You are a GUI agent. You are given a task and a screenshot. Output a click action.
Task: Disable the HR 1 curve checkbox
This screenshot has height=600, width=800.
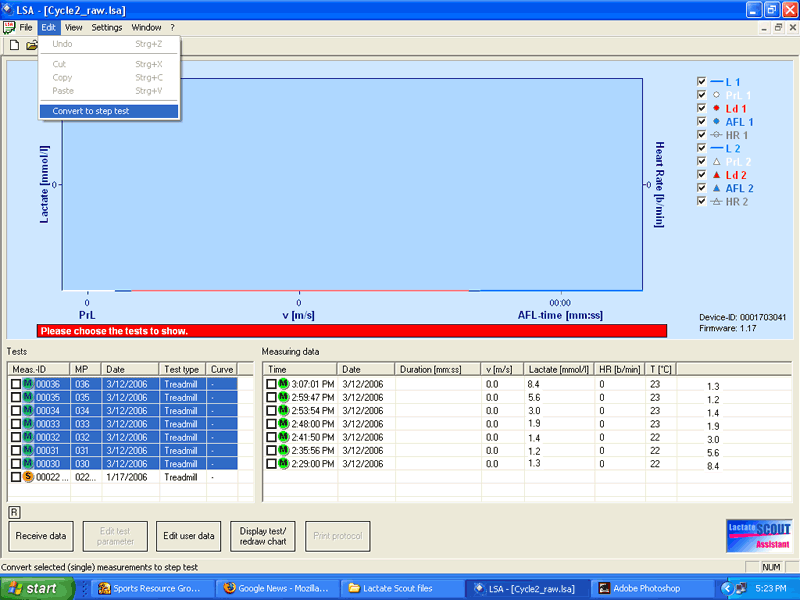pos(702,135)
